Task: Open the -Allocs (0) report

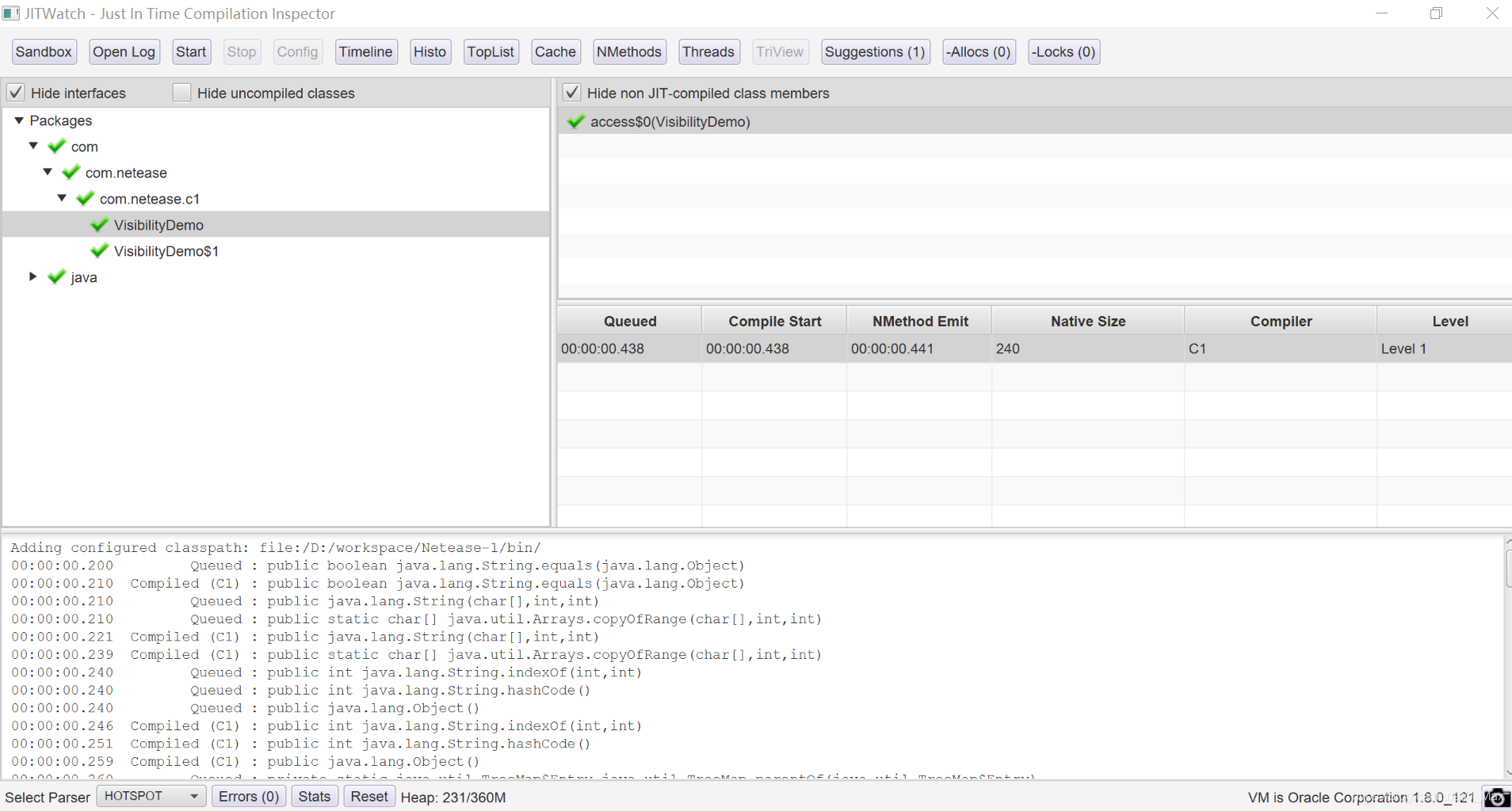Action: [x=979, y=52]
